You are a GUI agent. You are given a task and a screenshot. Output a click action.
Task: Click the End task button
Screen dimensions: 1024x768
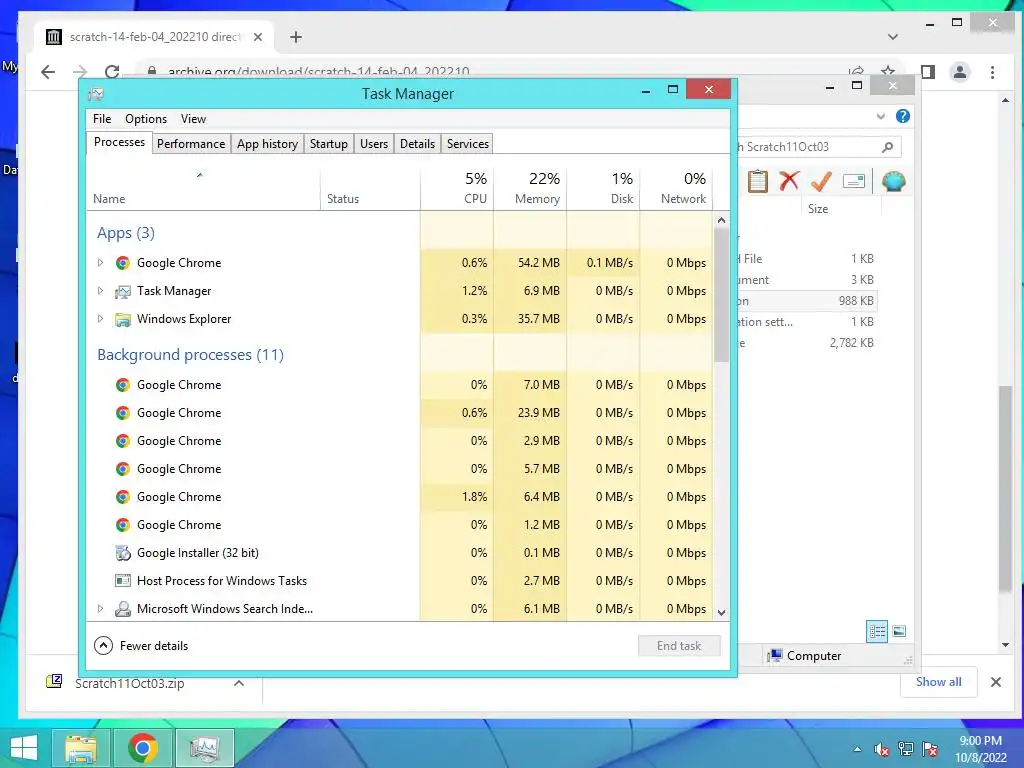[679, 646]
